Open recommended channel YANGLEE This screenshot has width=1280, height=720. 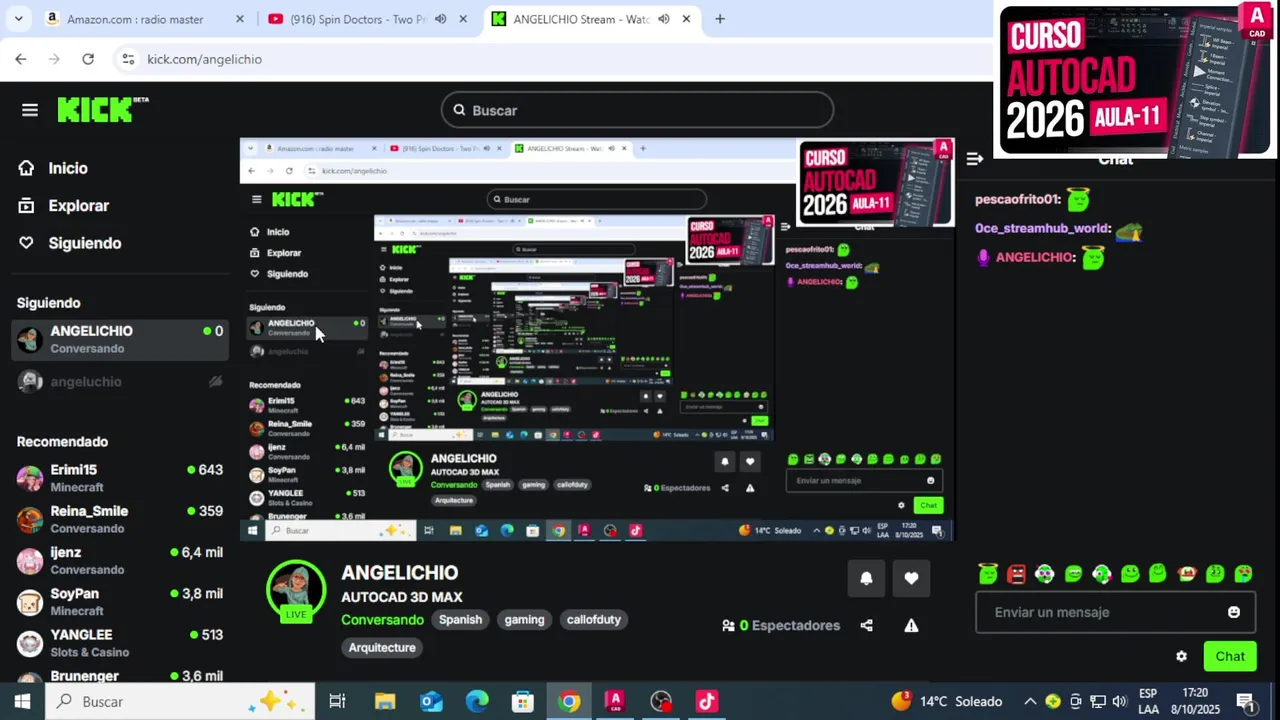pyautogui.click(x=120, y=642)
